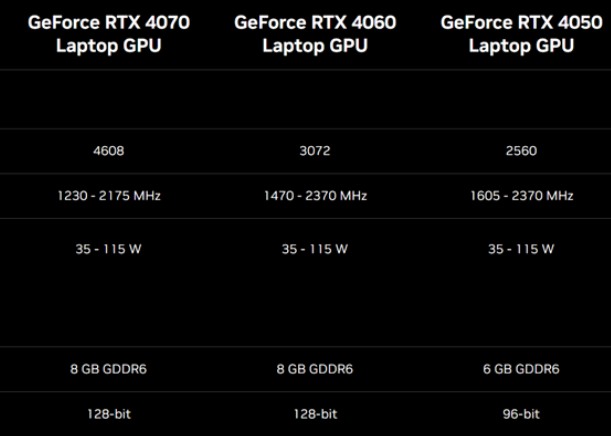Screen dimensions: 611x436
Task: Select the 6 GB GDDR6 memory cell
Action: click(x=521, y=369)
